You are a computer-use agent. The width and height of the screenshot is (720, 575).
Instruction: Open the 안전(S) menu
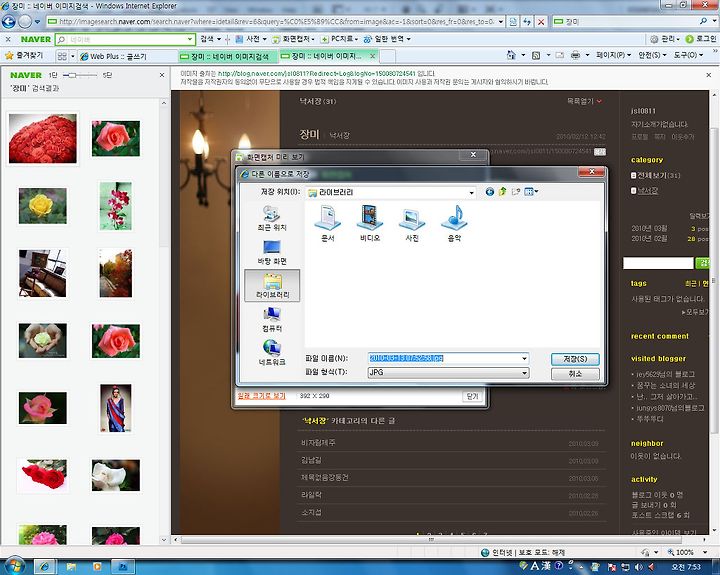pos(652,55)
